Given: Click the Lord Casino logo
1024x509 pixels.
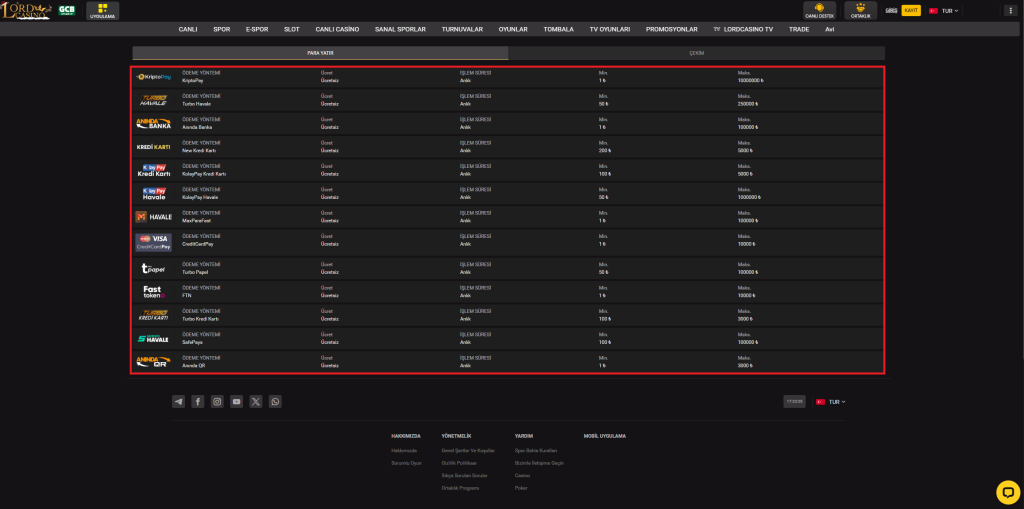Looking at the screenshot, I should [25, 10].
